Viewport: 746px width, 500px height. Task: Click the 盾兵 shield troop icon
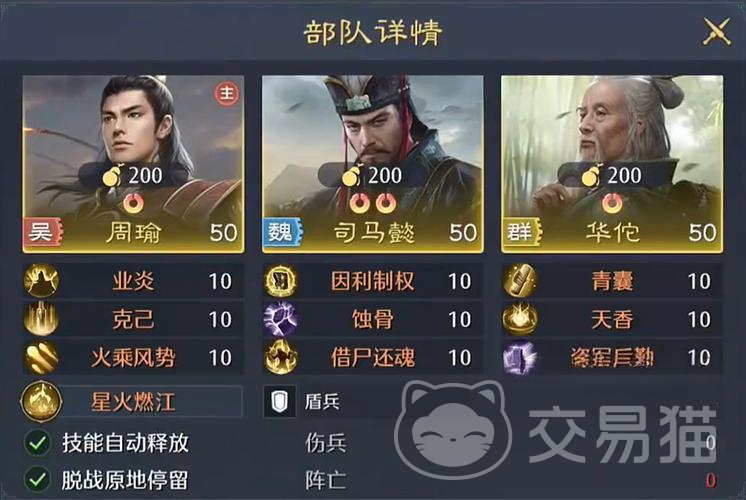click(x=280, y=402)
